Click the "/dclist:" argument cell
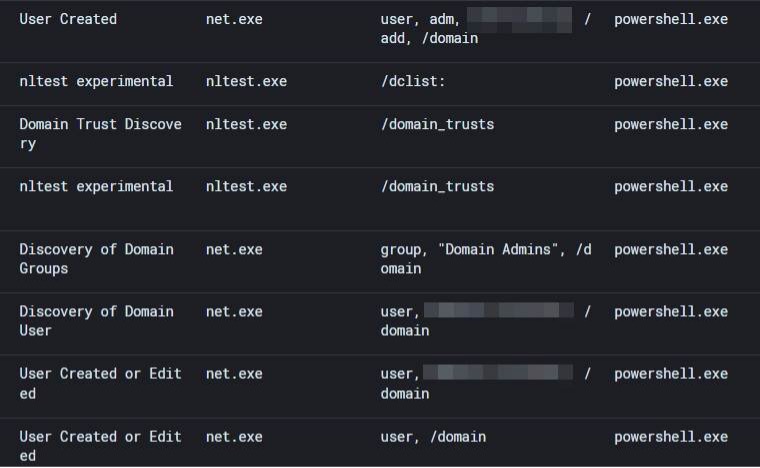 pos(412,81)
